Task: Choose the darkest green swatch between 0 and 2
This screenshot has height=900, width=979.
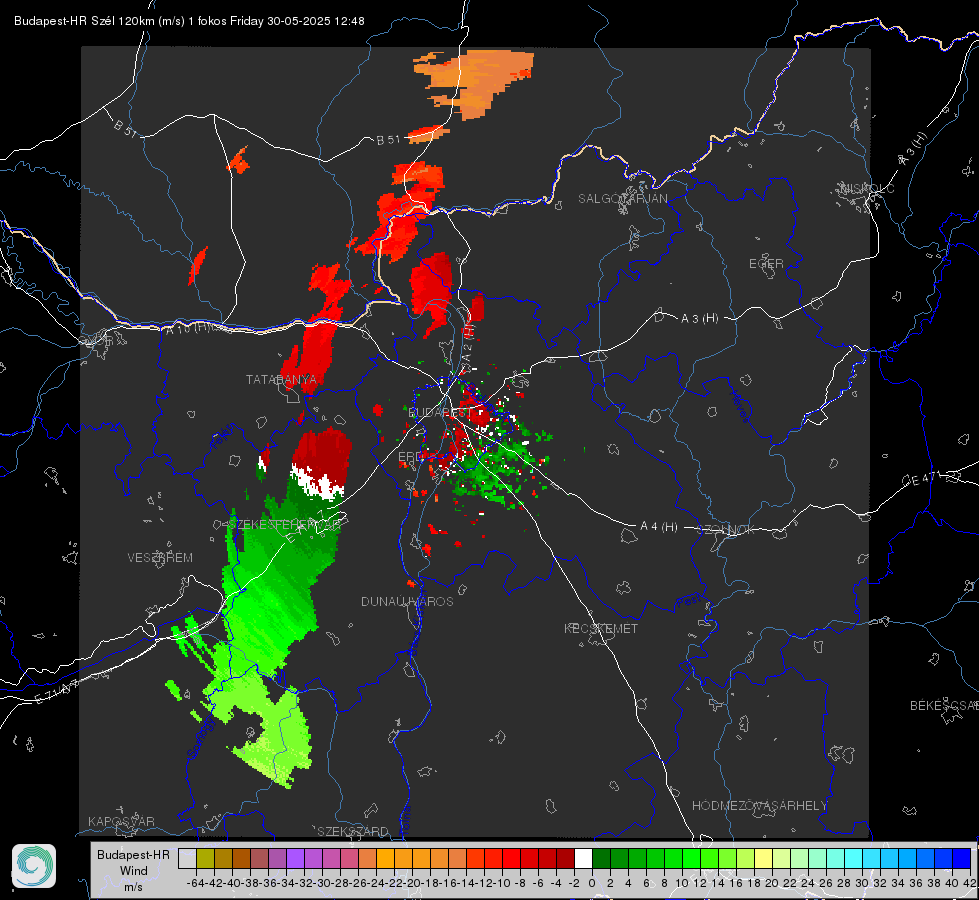Action: 601,858
